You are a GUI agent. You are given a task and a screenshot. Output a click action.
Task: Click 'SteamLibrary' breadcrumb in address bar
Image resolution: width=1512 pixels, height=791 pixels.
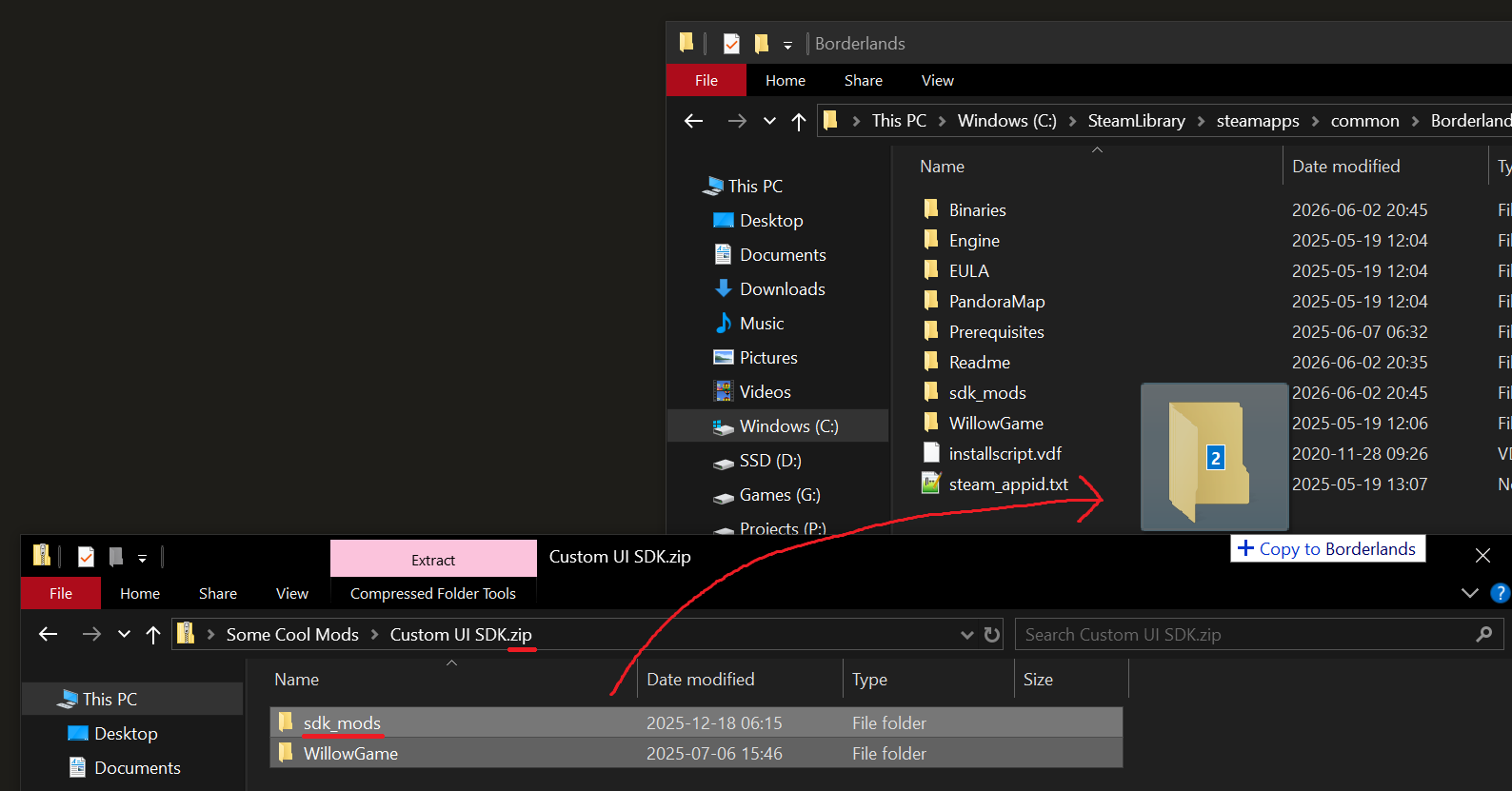(1137, 121)
